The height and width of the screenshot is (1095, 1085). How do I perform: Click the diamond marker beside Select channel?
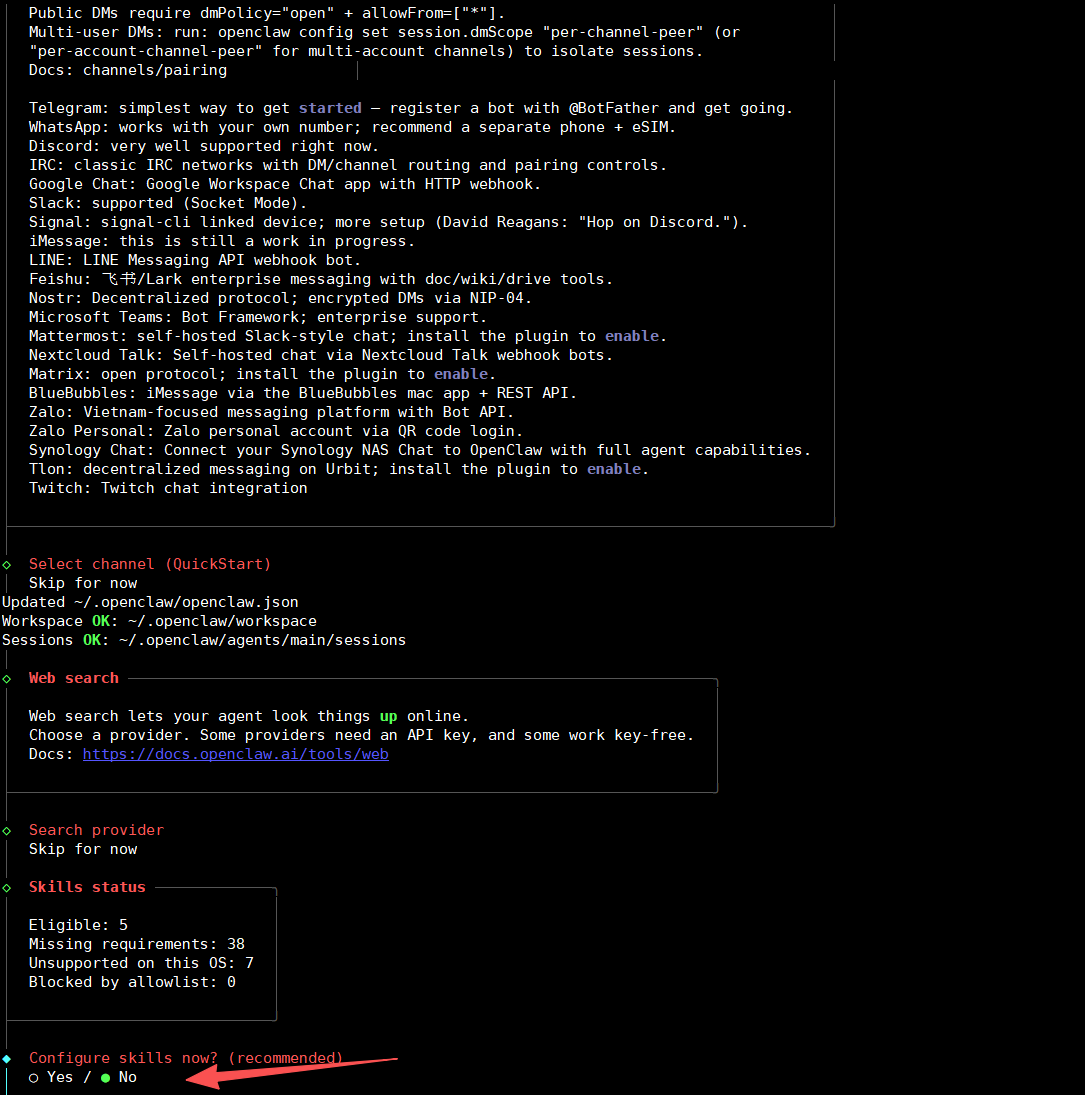coord(7,565)
